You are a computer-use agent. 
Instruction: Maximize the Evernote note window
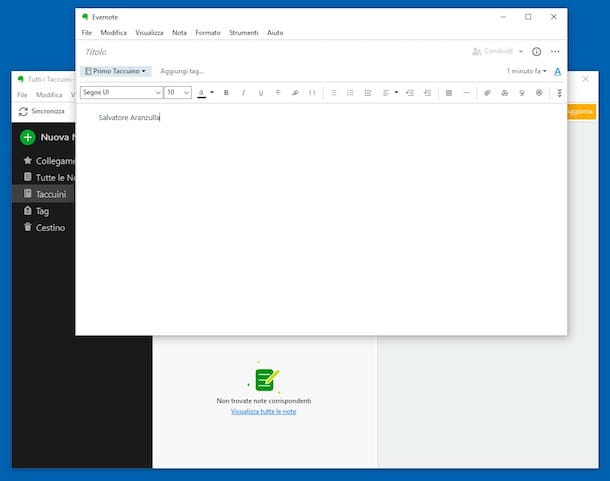[x=528, y=17]
